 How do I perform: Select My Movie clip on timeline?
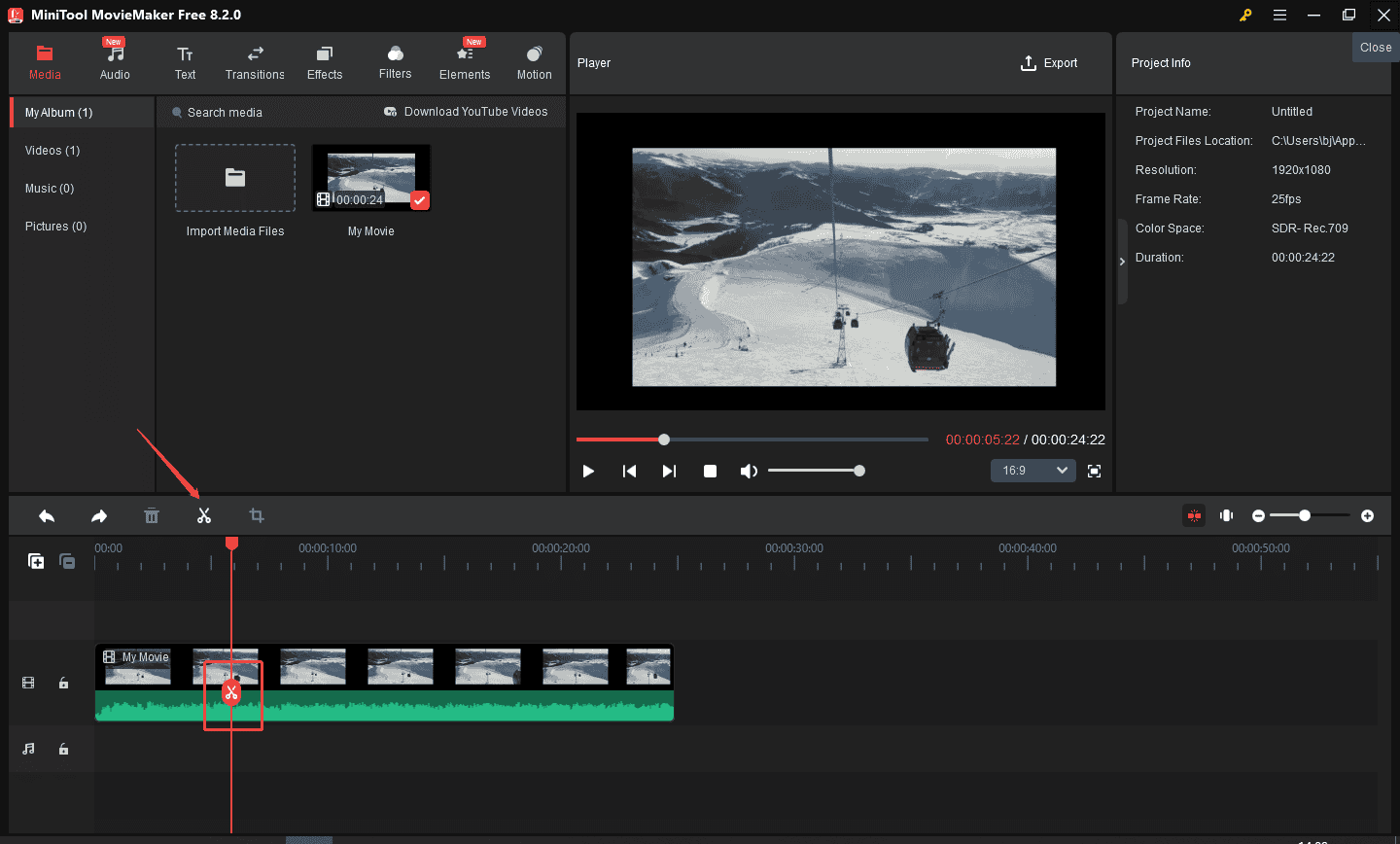click(385, 683)
